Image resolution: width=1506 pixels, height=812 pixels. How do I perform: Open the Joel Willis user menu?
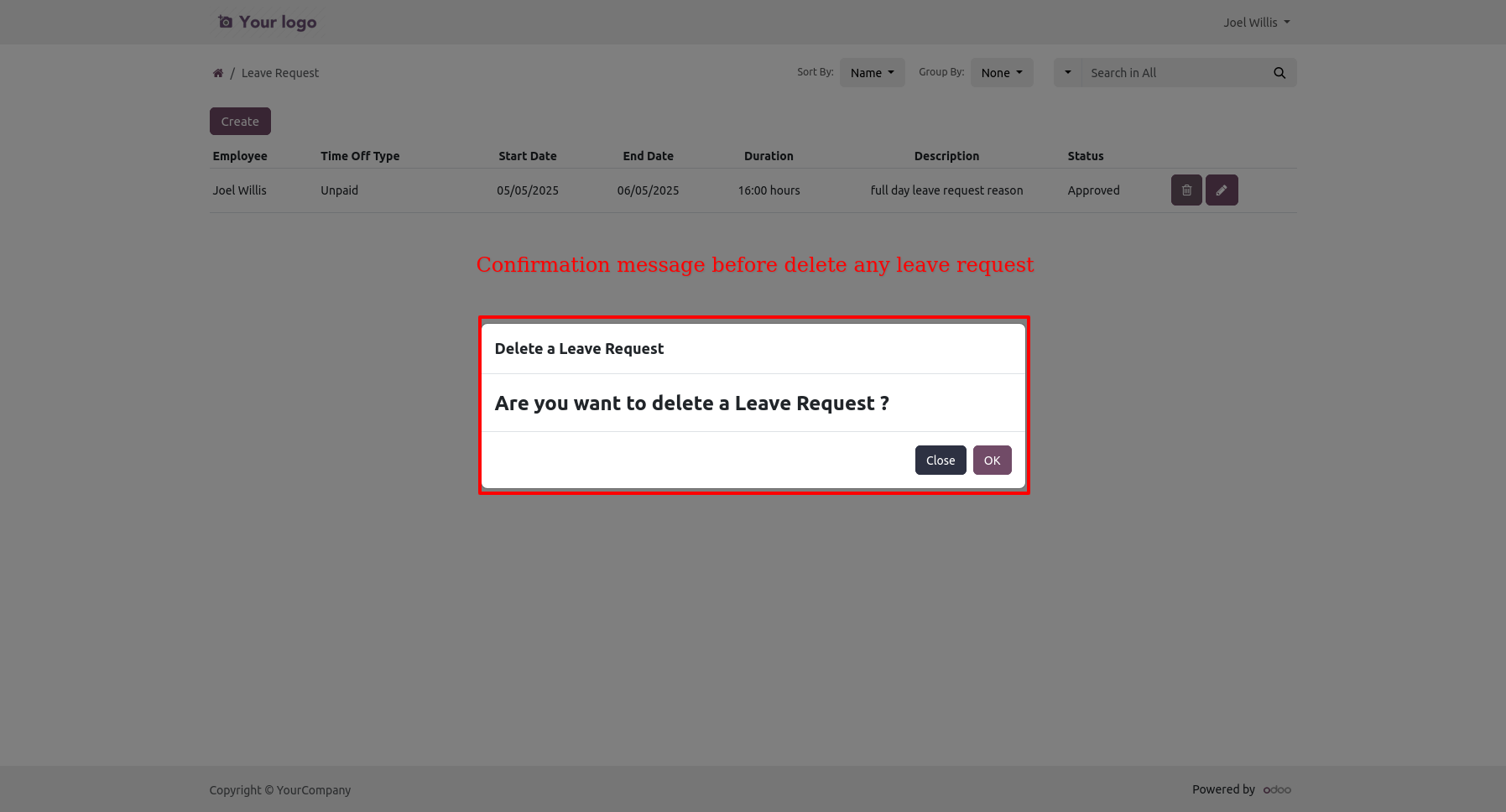(x=1255, y=23)
